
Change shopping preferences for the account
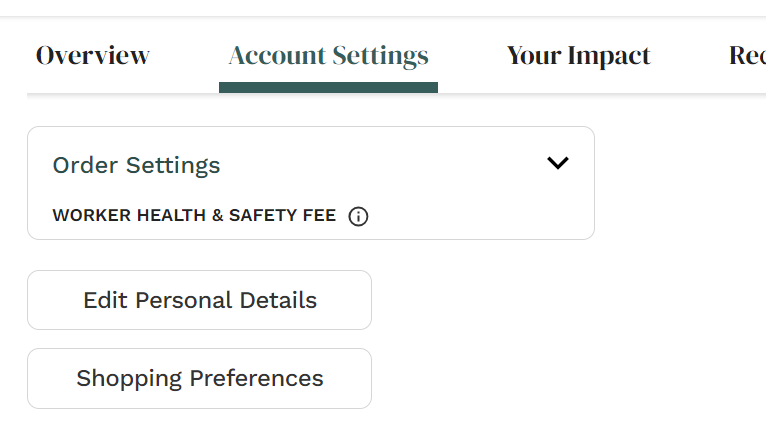click(x=199, y=379)
